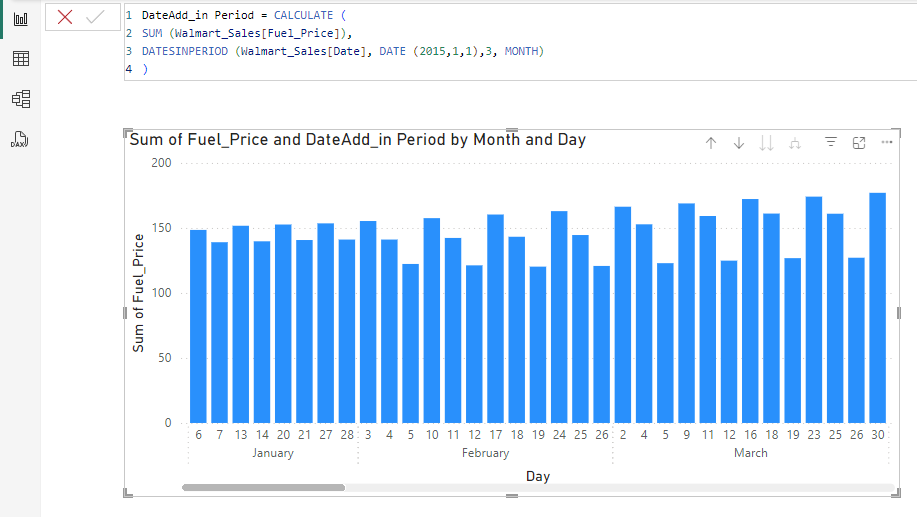The width and height of the screenshot is (917, 517).
Task: Select the chart title text
Action: pyautogui.click(x=357, y=140)
